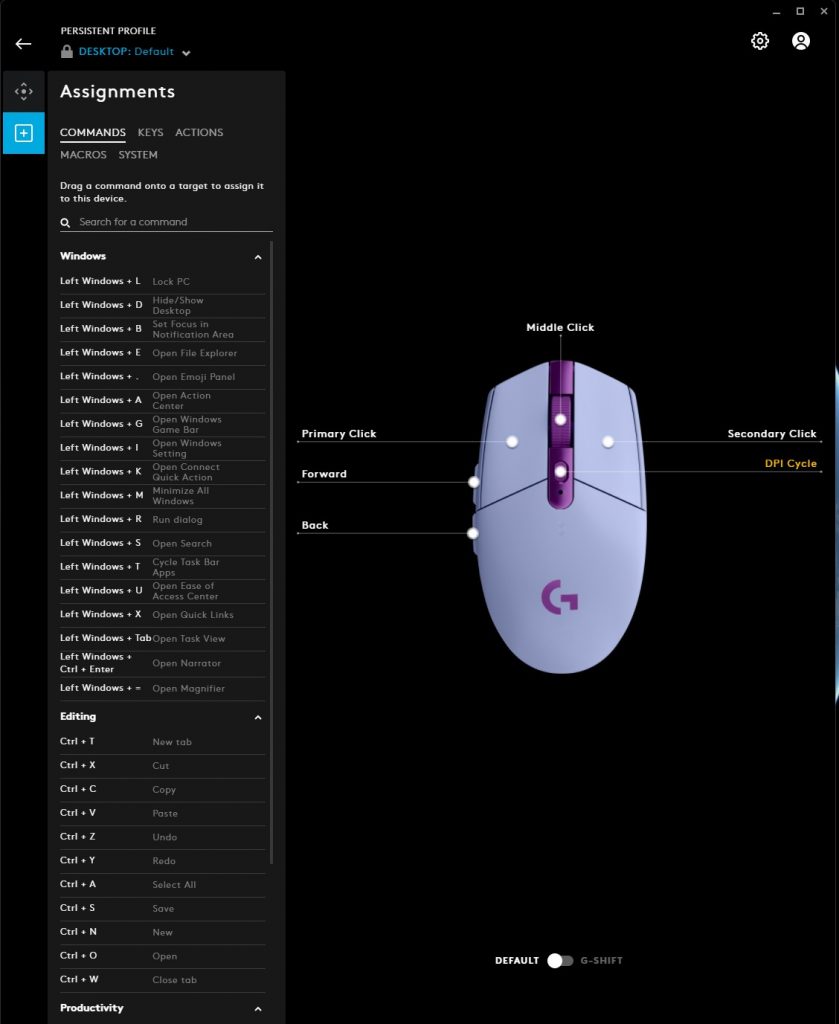Select the Open Quick Links command

(163, 615)
